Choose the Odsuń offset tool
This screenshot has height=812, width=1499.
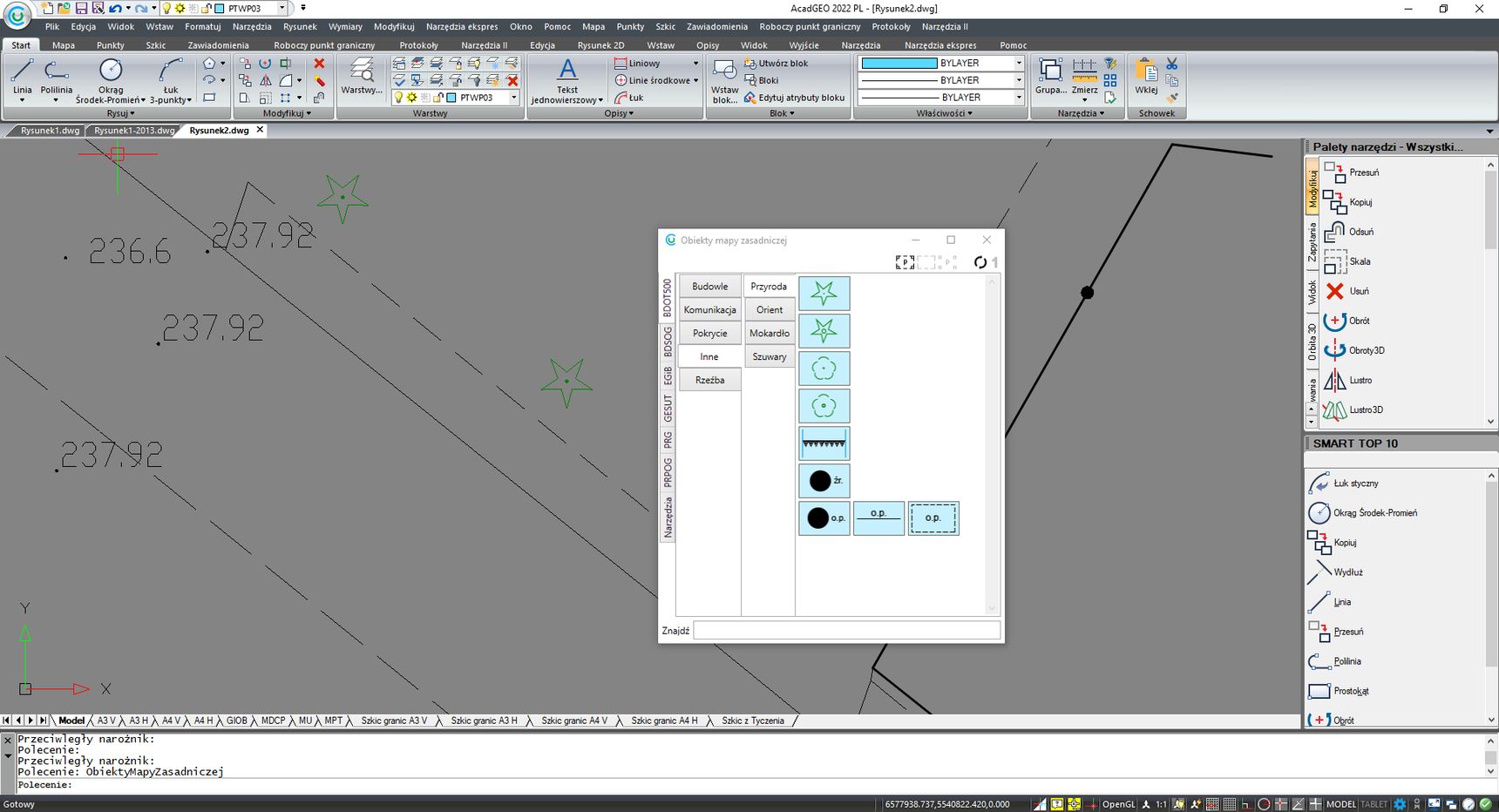coord(1349,232)
